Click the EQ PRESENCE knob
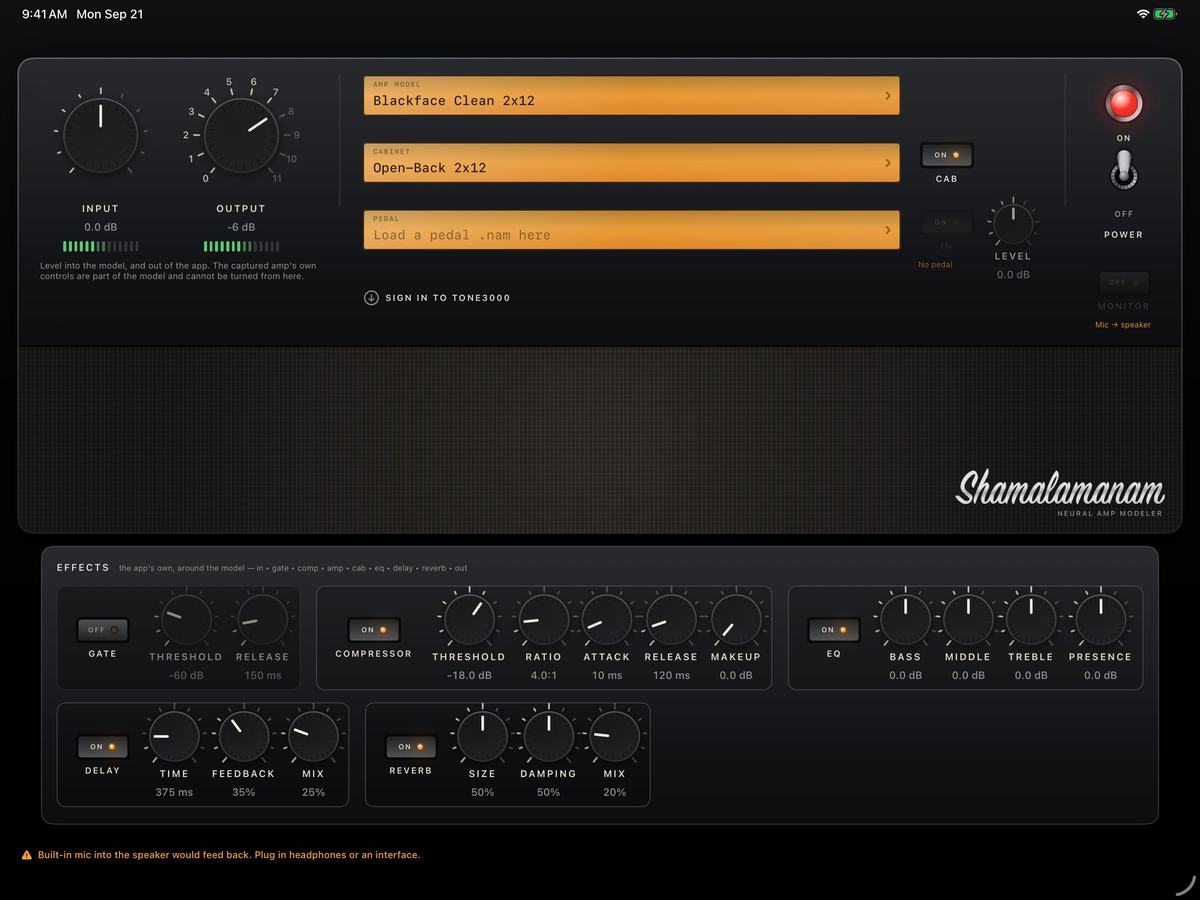 (1100, 619)
